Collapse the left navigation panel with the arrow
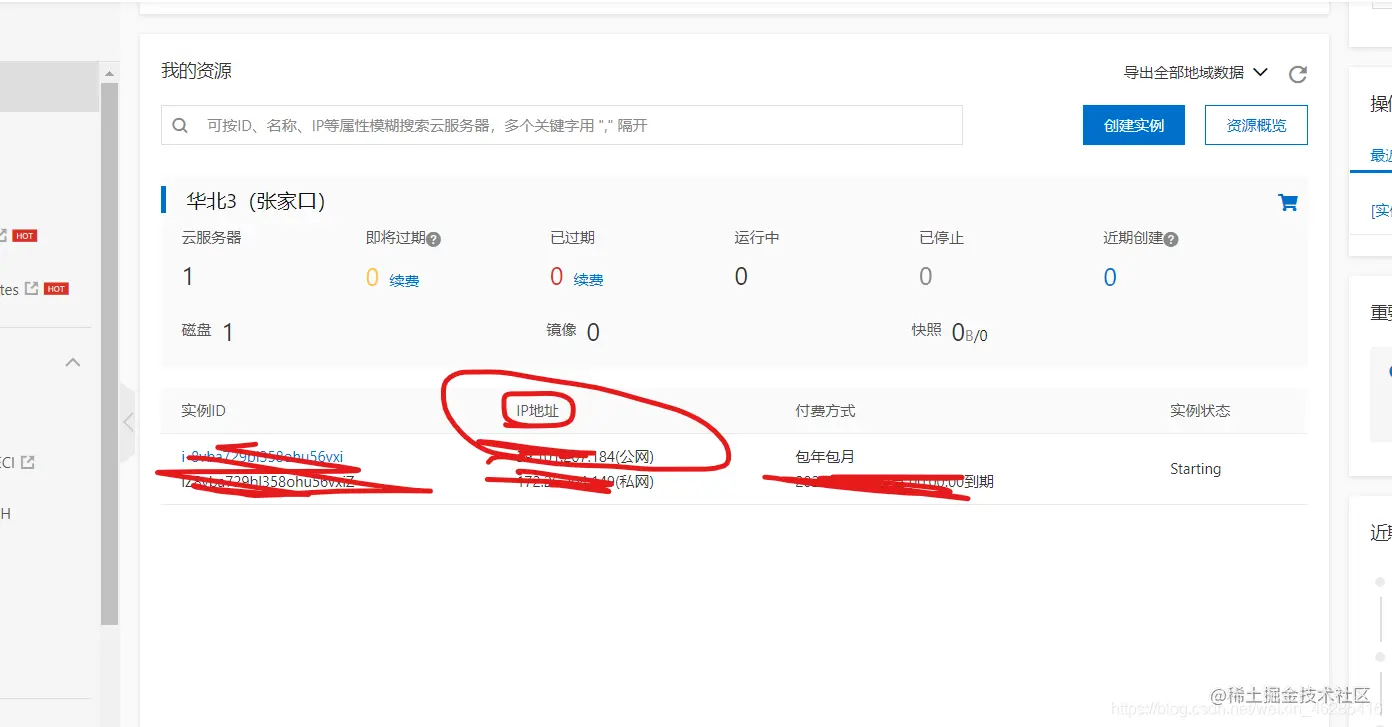 (x=127, y=424)
